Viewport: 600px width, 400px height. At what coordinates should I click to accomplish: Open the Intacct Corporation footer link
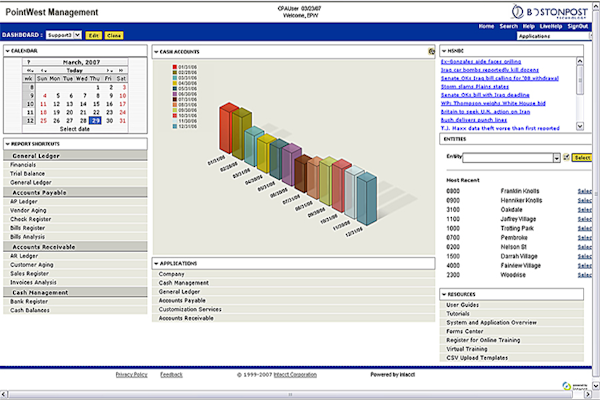295,374
